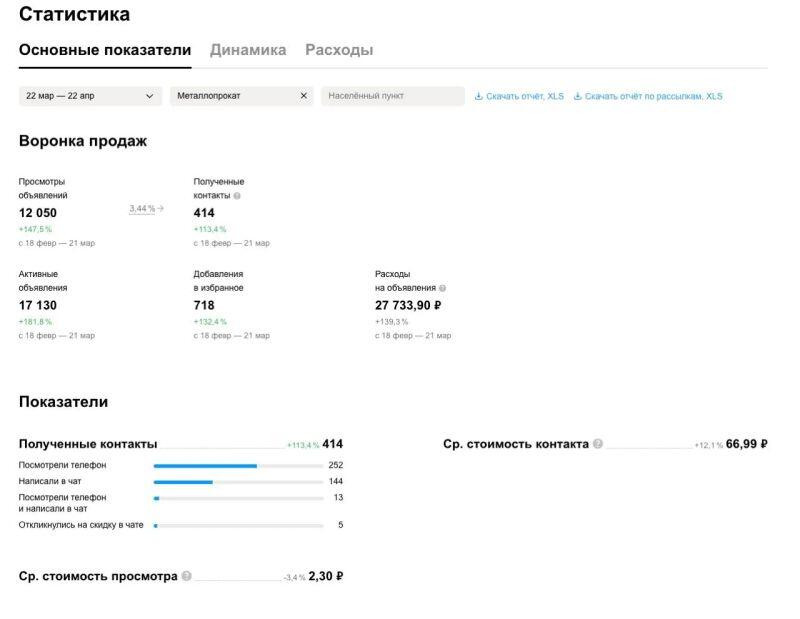This screenshot has width=800, height=619.
Task: Open the Расходы tab
Action: point(339,50)
